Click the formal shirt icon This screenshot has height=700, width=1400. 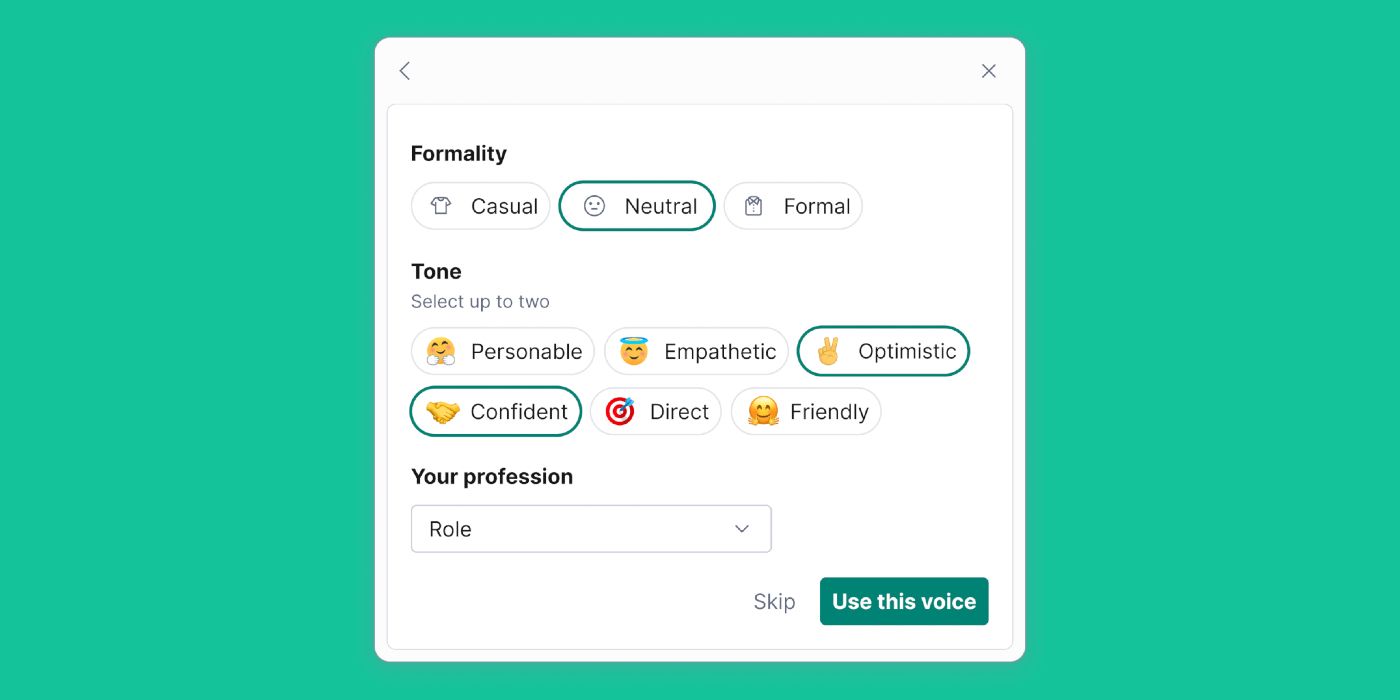tap(754, 206)
